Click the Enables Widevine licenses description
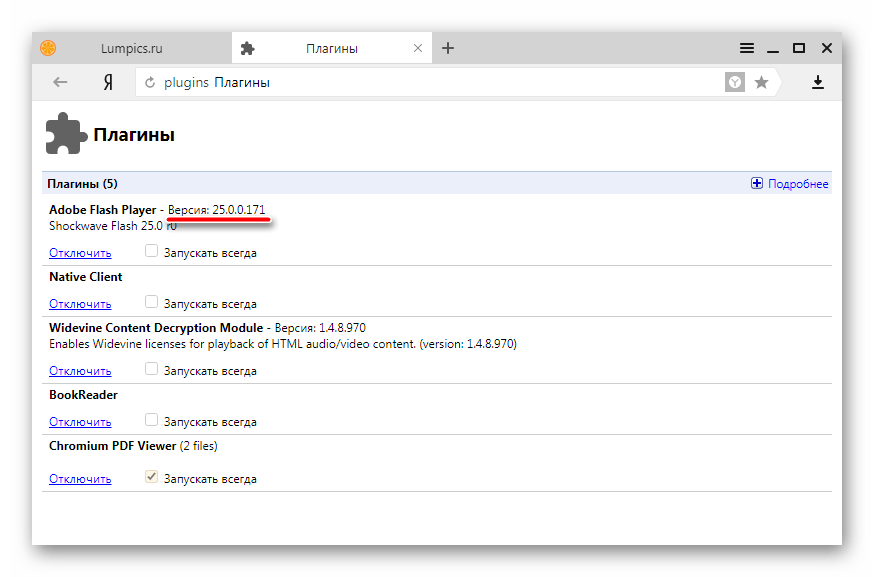The height and width of the screenshot is (577, 874). [283, 344]
